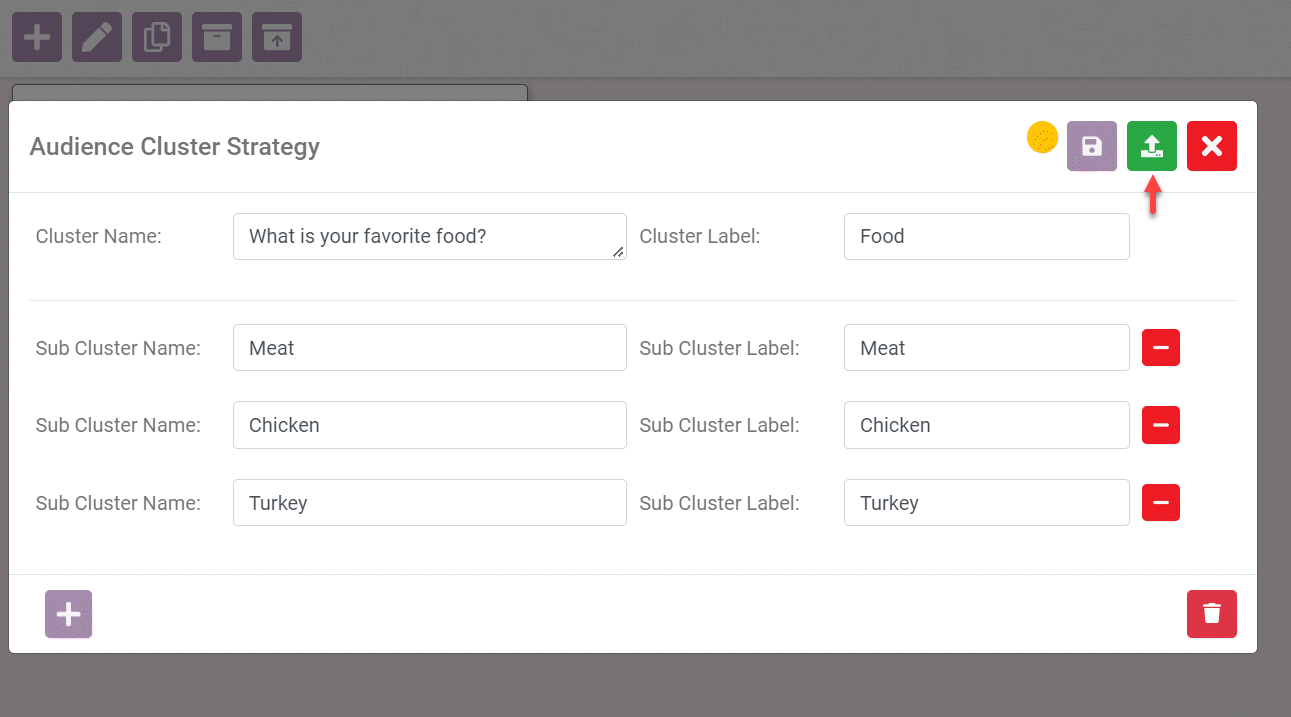Remove the Chicken sub cluster row
Image resolution: width=1291 pixels, height=717 pixels.
1160,425
